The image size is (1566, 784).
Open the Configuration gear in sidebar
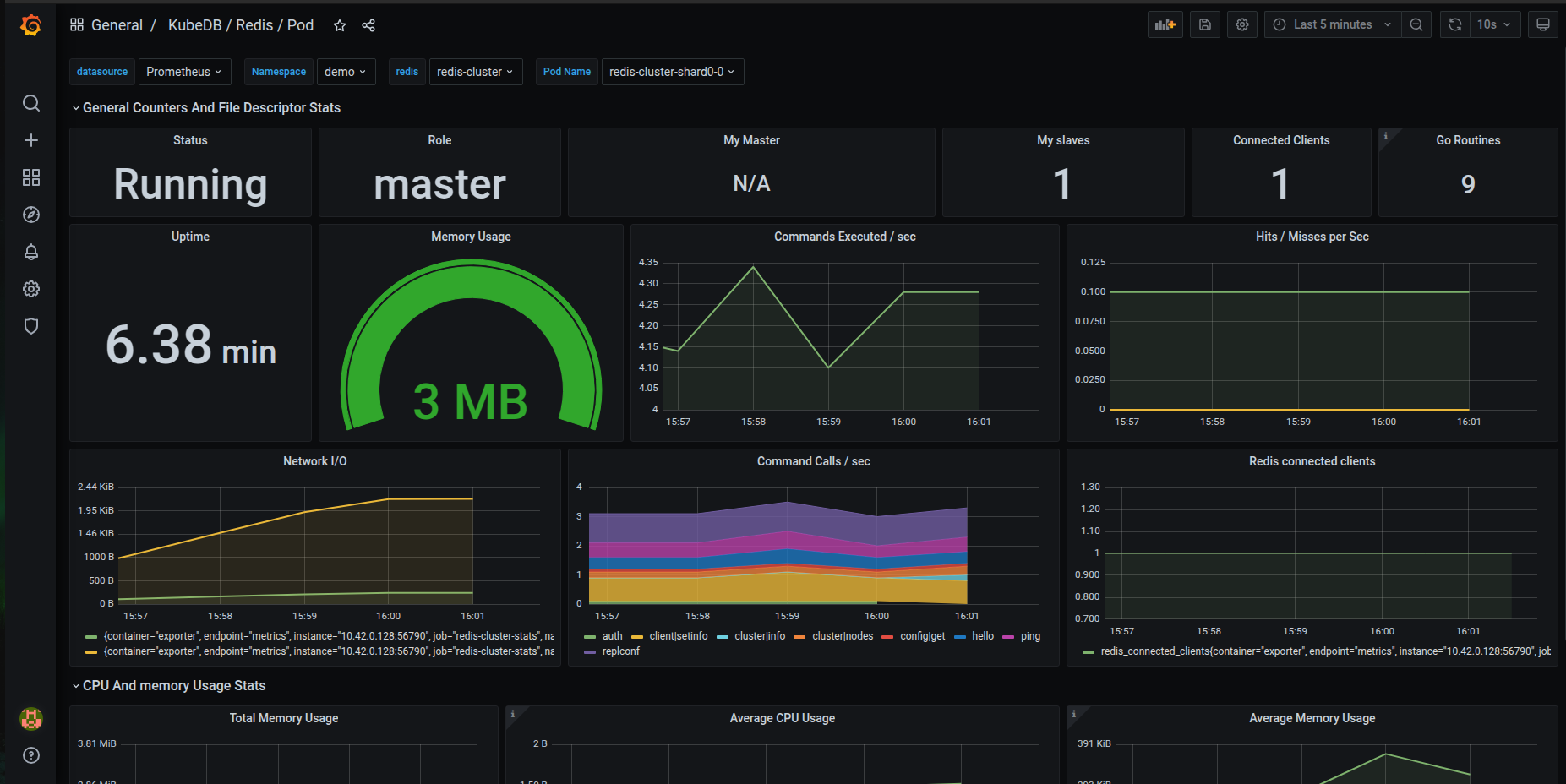coord(31,289)
